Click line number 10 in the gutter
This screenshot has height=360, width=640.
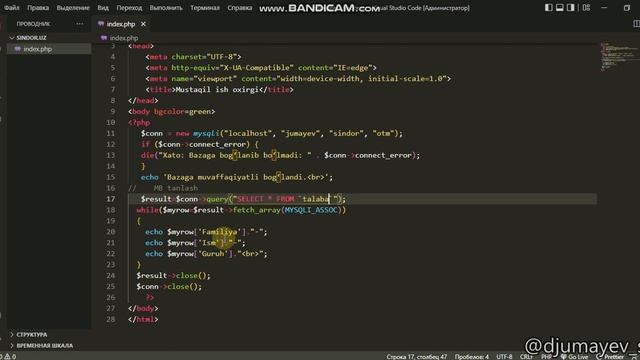pyautogui.click(x=111, y=122)
